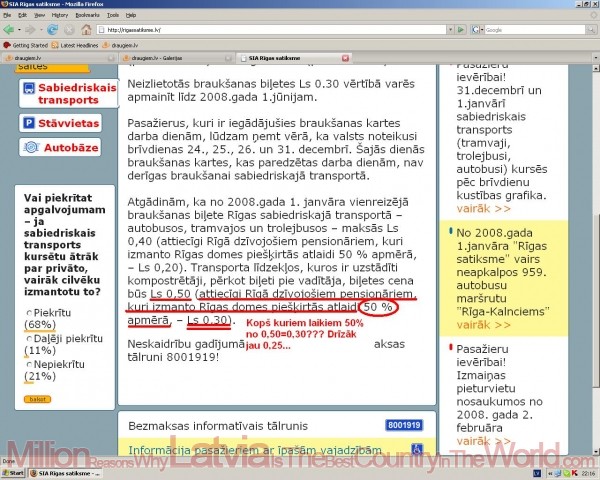This screenshot has width=600, height=480.
Task: Click the LV language indicator in tray
Action: (x=537, y=472)
